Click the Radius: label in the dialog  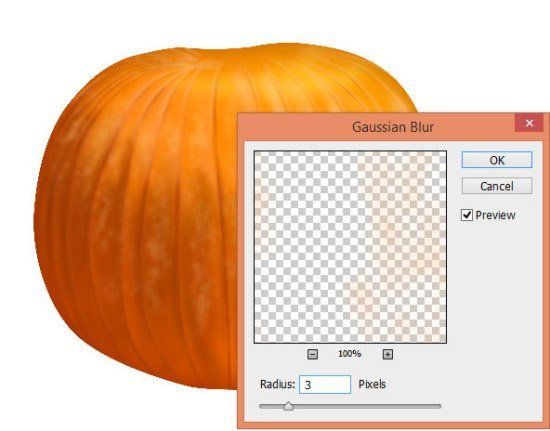click(277, 384)
